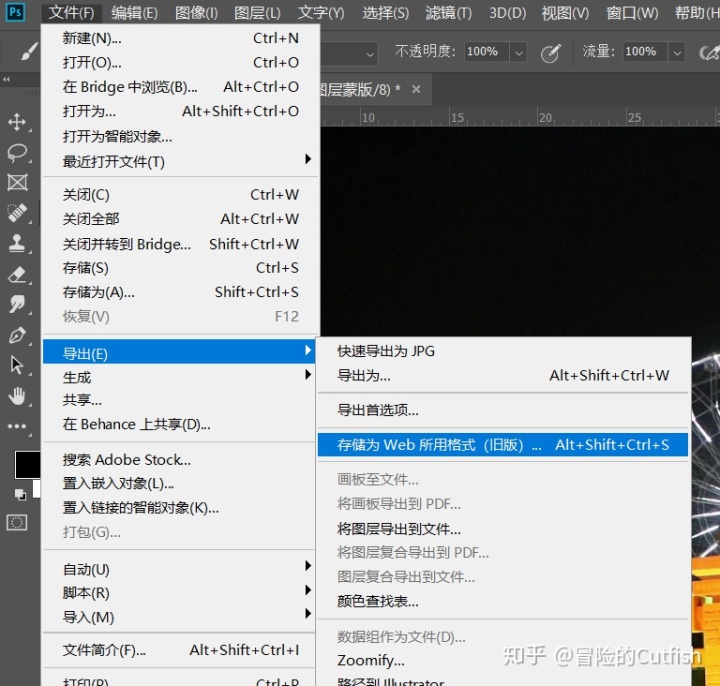Choose 在 Bridge 中浏览(B)...
The width and height of the screenshot is (720, 686).
tap(180, 86)
